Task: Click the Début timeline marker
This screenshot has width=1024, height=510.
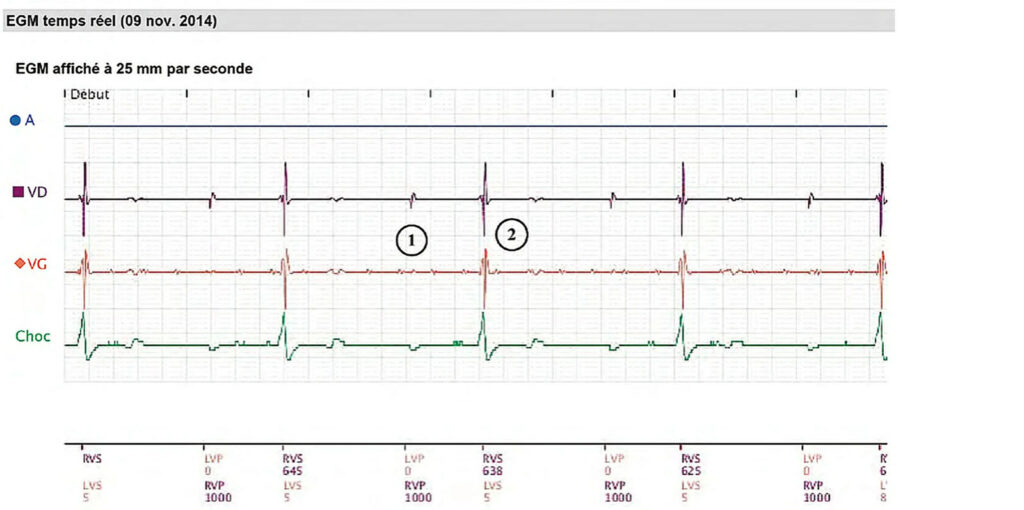Action: click(x=89, y=95)
